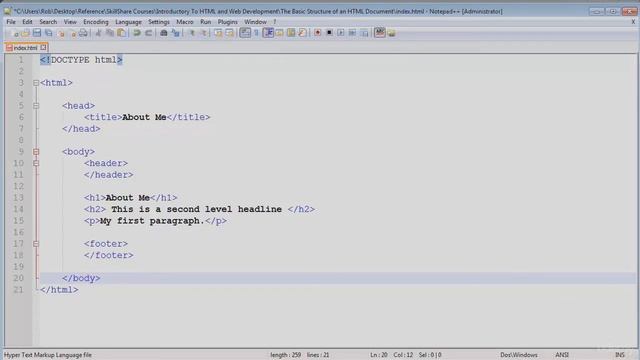Click the Zoom Out toolbar icon

[x=203, y=33]
